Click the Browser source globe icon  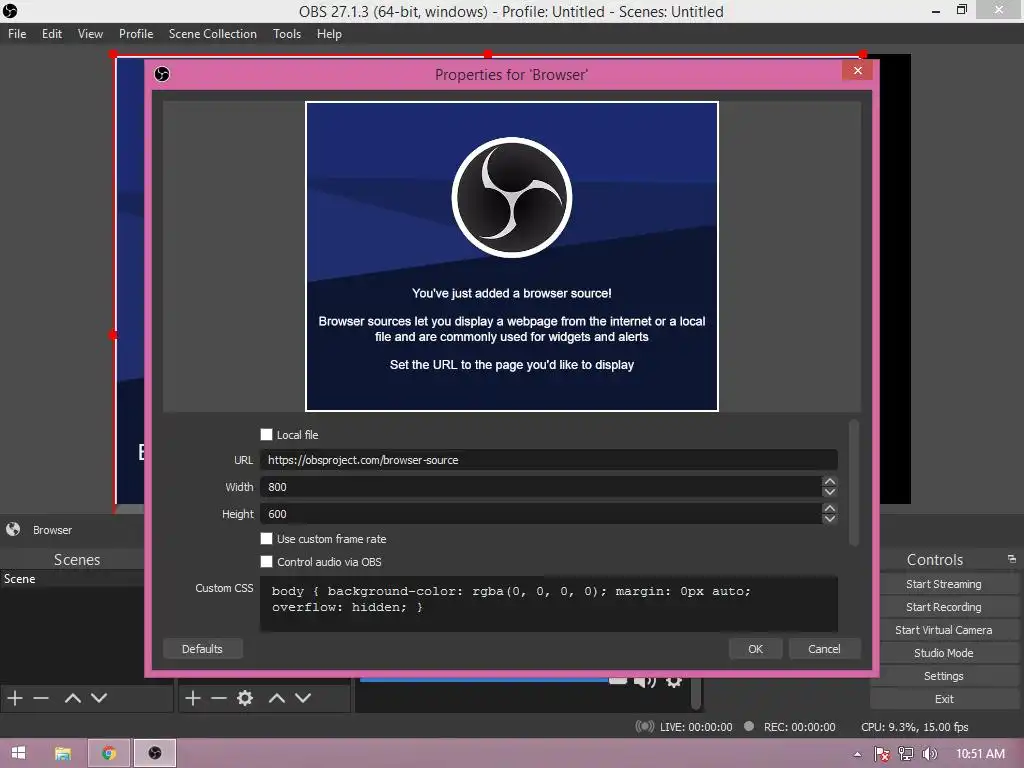[13, 530]
